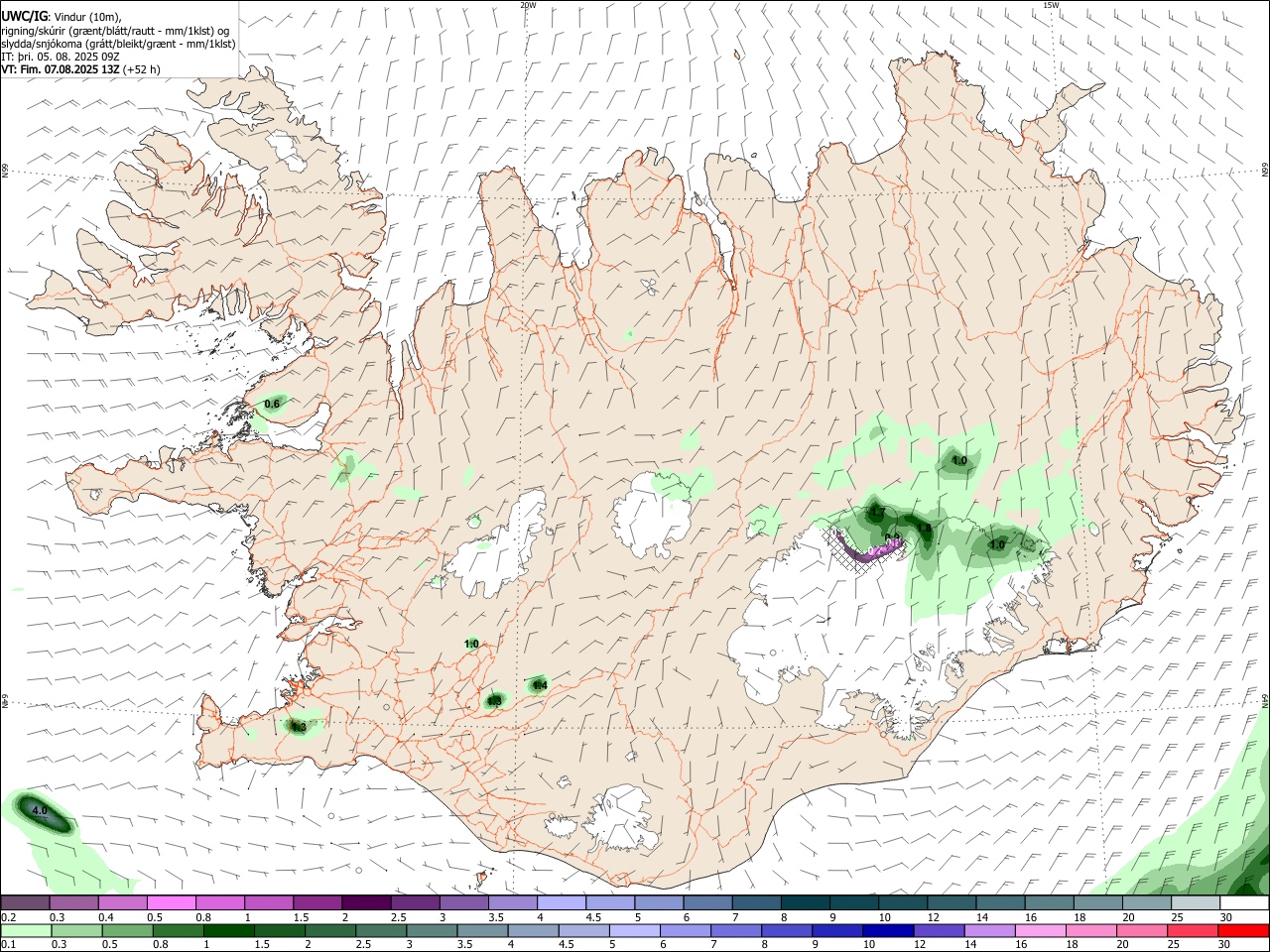Click the snow legend swatch starting at 3.5

click(x=513, y=903)
